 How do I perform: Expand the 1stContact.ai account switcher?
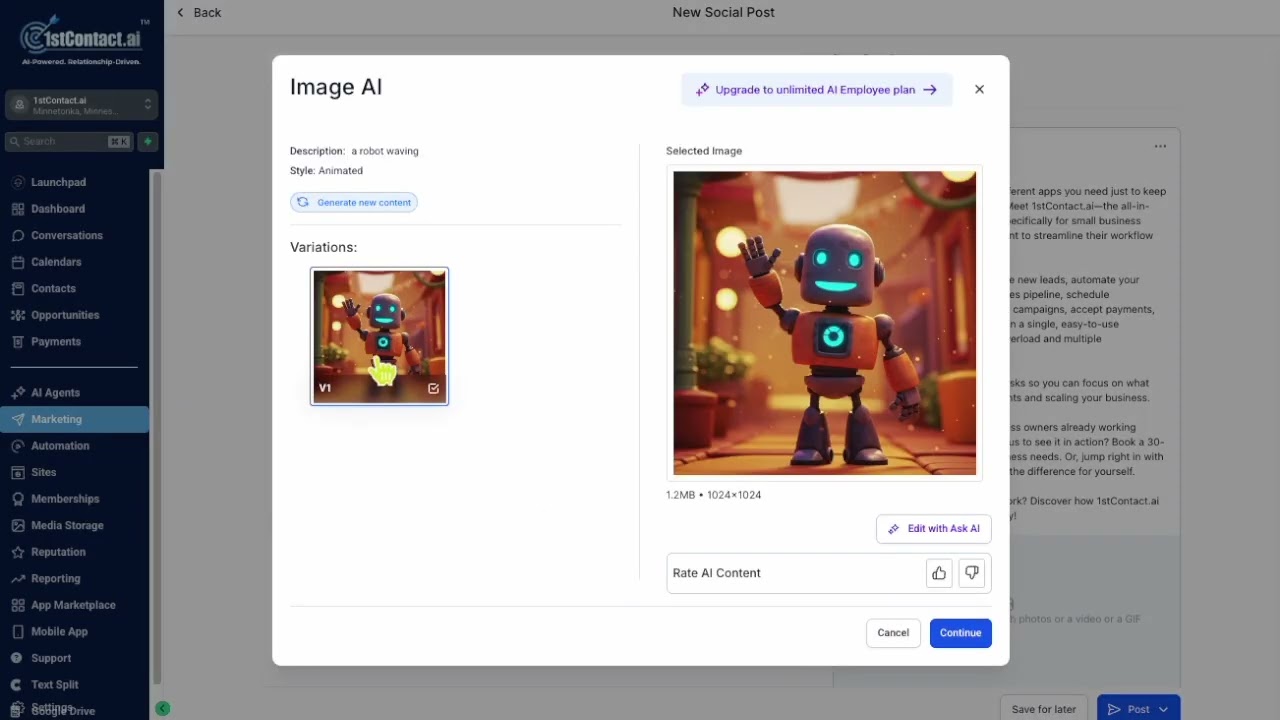[x=81, y=105]
